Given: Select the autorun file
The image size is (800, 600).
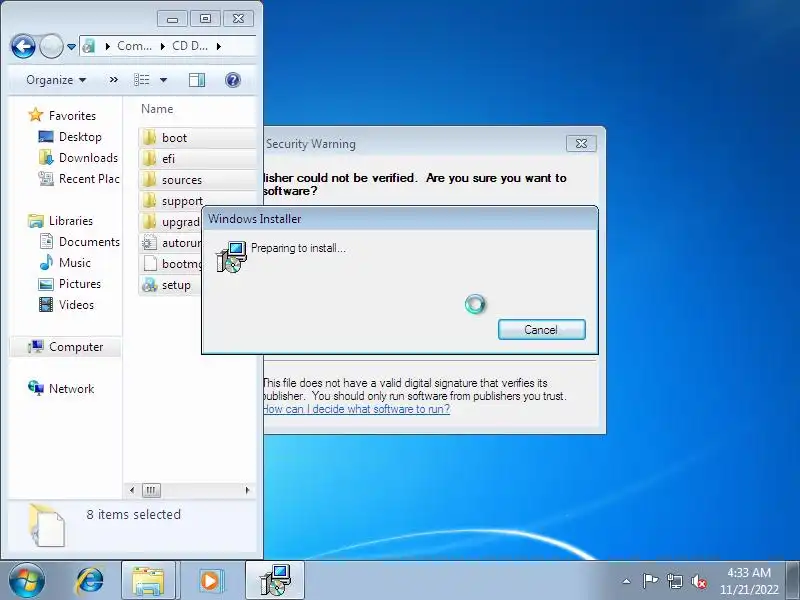Looking at the screenshot, I should coord(170,243).
